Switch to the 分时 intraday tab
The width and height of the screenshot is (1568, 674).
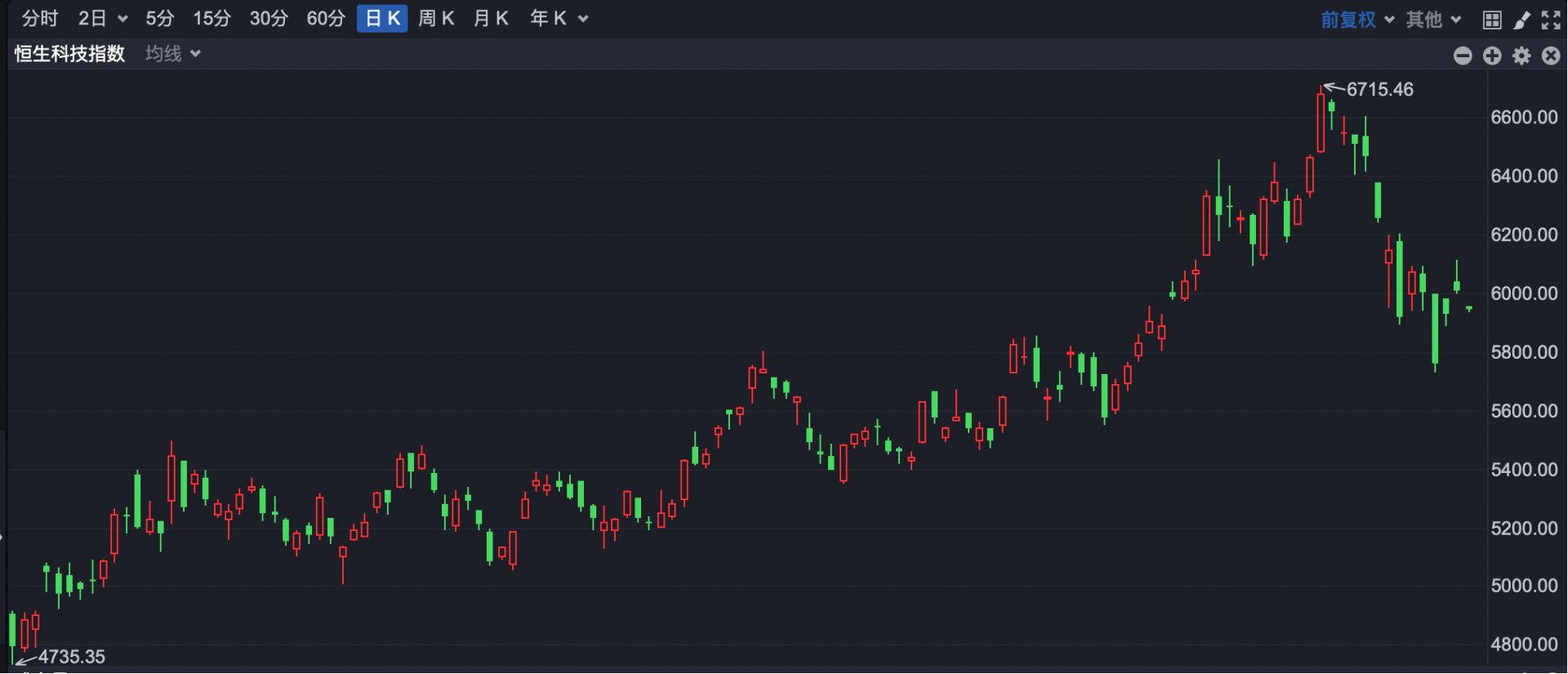pos(39,19)
